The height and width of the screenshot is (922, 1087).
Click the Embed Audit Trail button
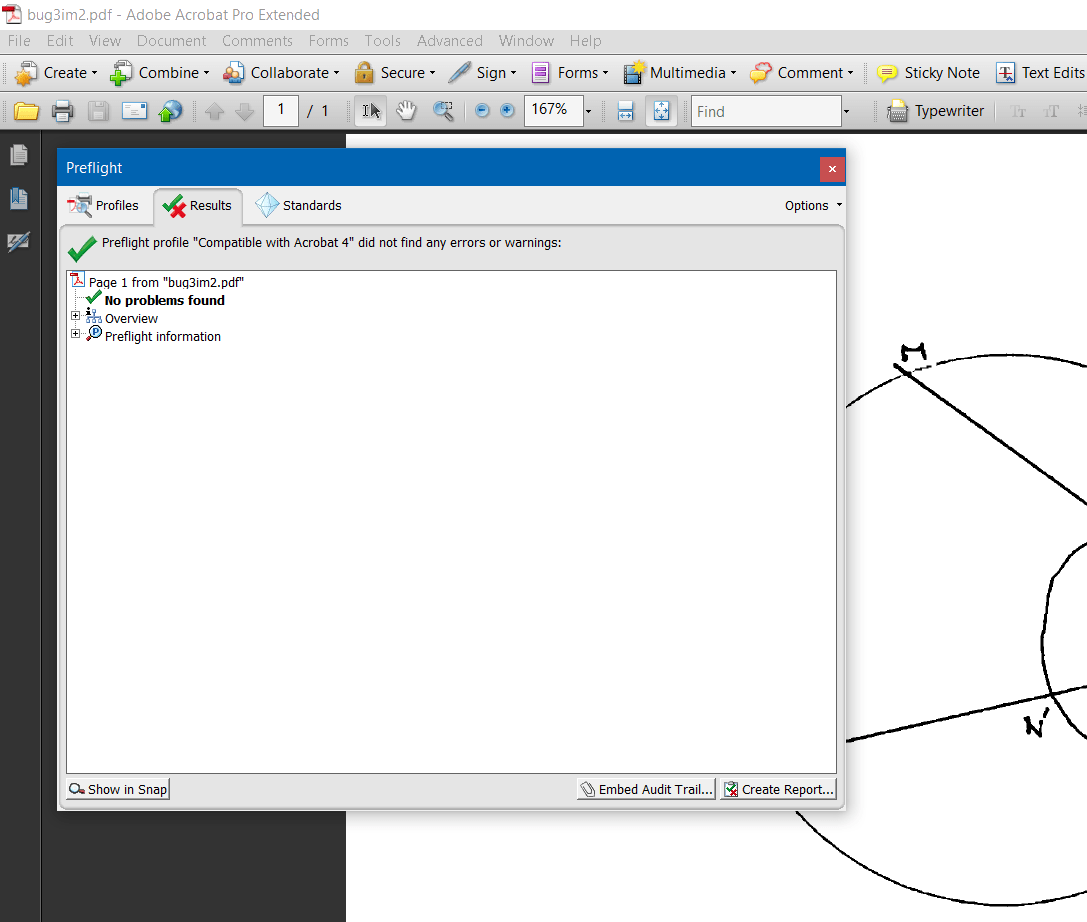646,789
